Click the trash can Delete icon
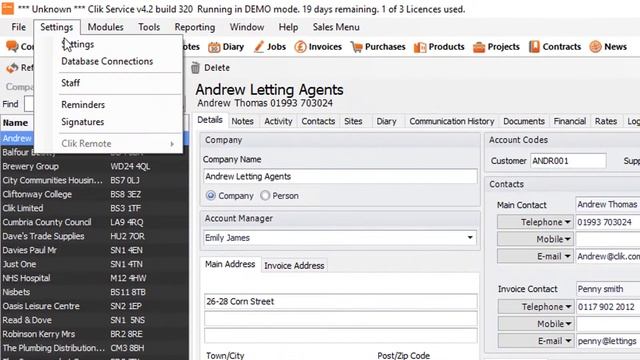This screenshot has width=640, height=360. [196, 68]
